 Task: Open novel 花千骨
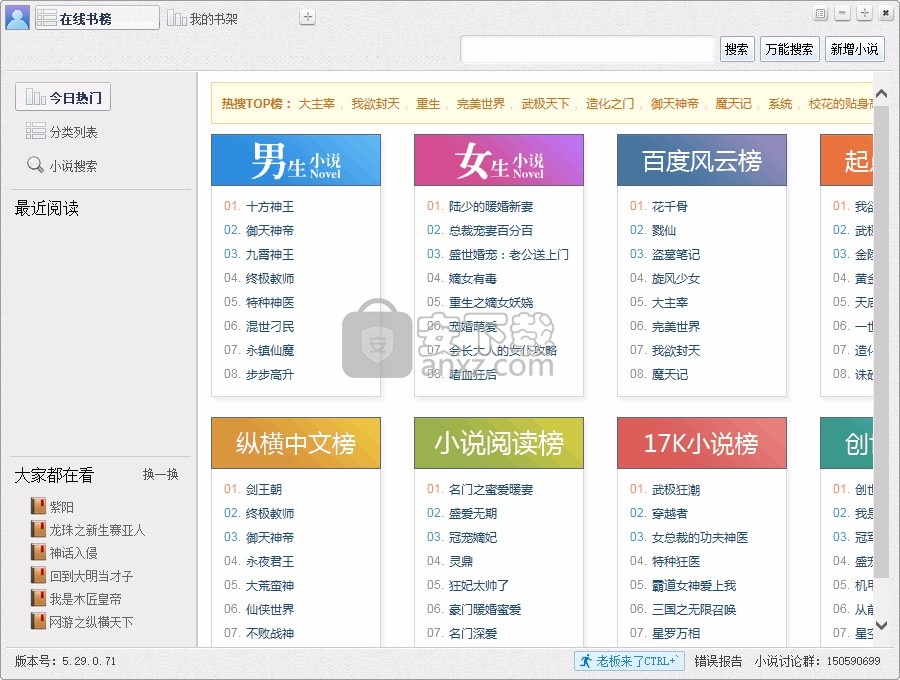coord(669,207)
